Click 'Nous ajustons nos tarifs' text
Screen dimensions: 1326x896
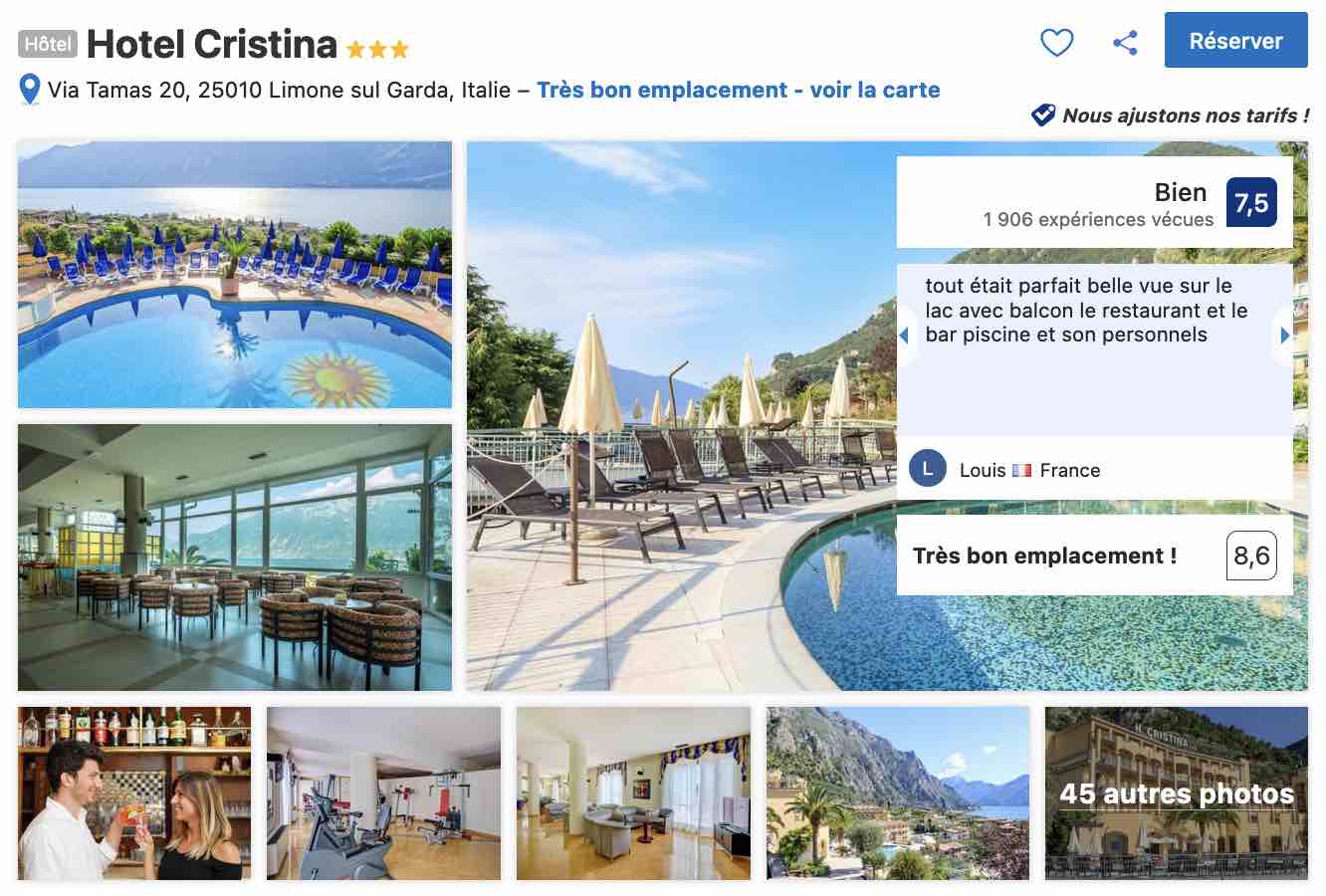pyautogui.click(x=1186, y=115)
